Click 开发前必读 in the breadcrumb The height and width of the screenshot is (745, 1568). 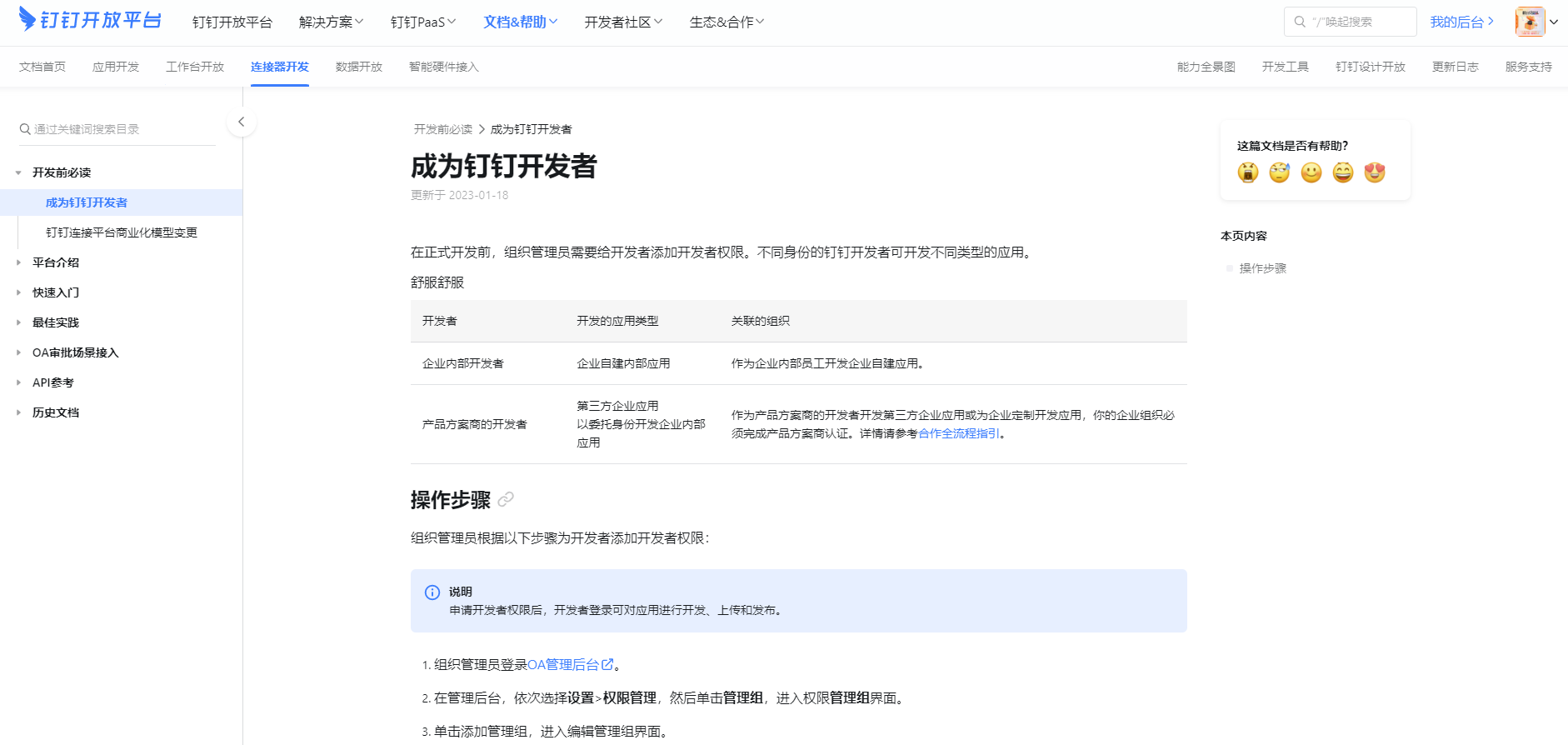tap(443, 129)
